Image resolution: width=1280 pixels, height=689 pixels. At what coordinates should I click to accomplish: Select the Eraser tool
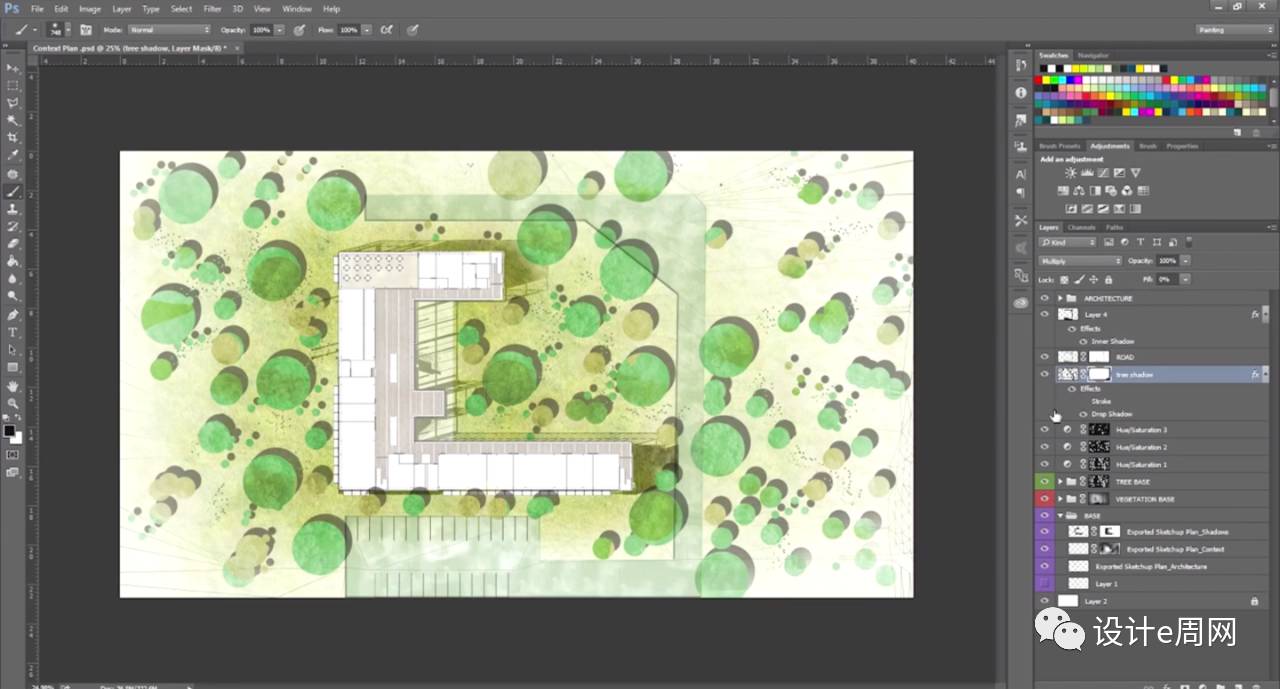pos(13,243)
